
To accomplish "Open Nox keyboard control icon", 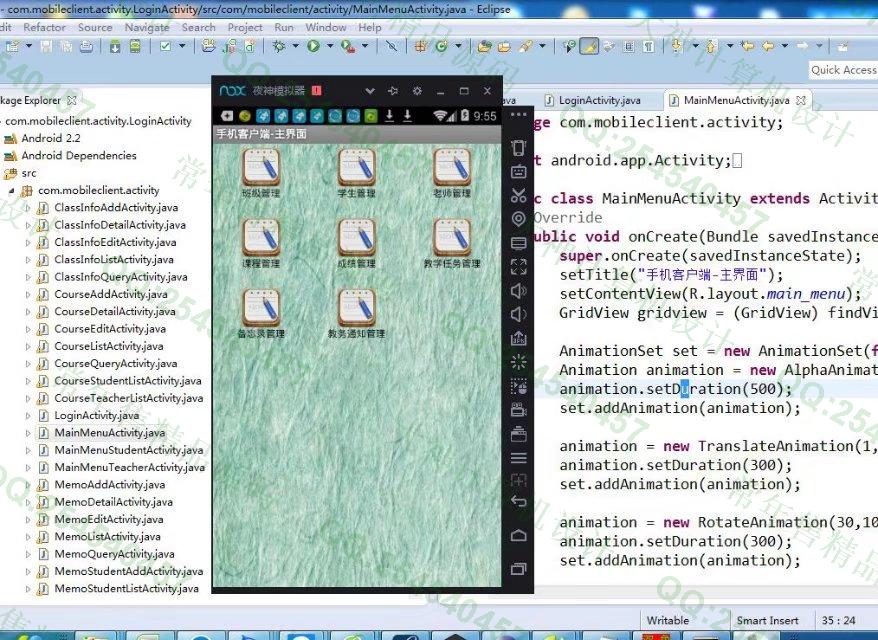I will 519,171.
